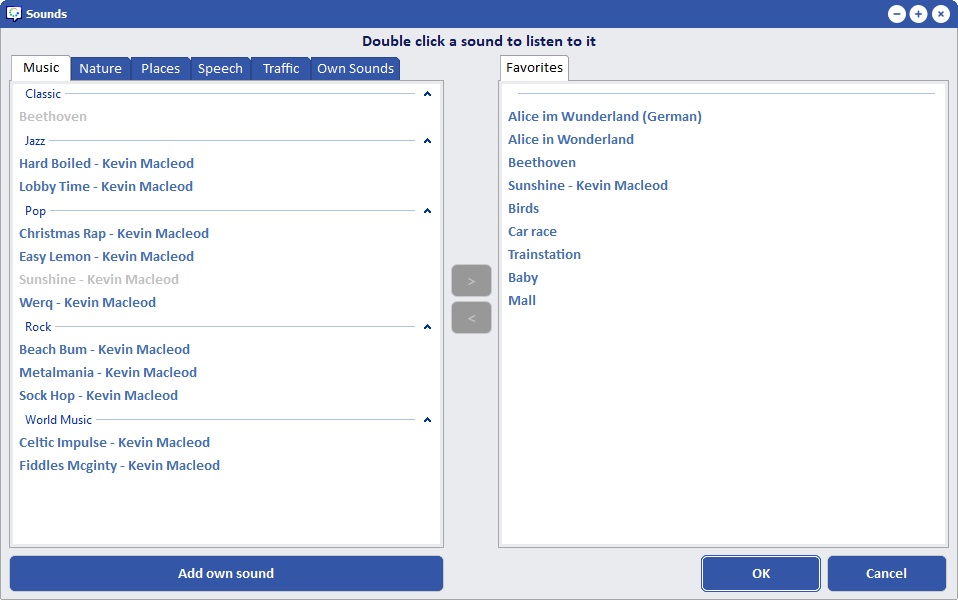Viewport: 958px width, 600px height.
Task: Collapse the Jazz category
Action: [x=428, y=141]
